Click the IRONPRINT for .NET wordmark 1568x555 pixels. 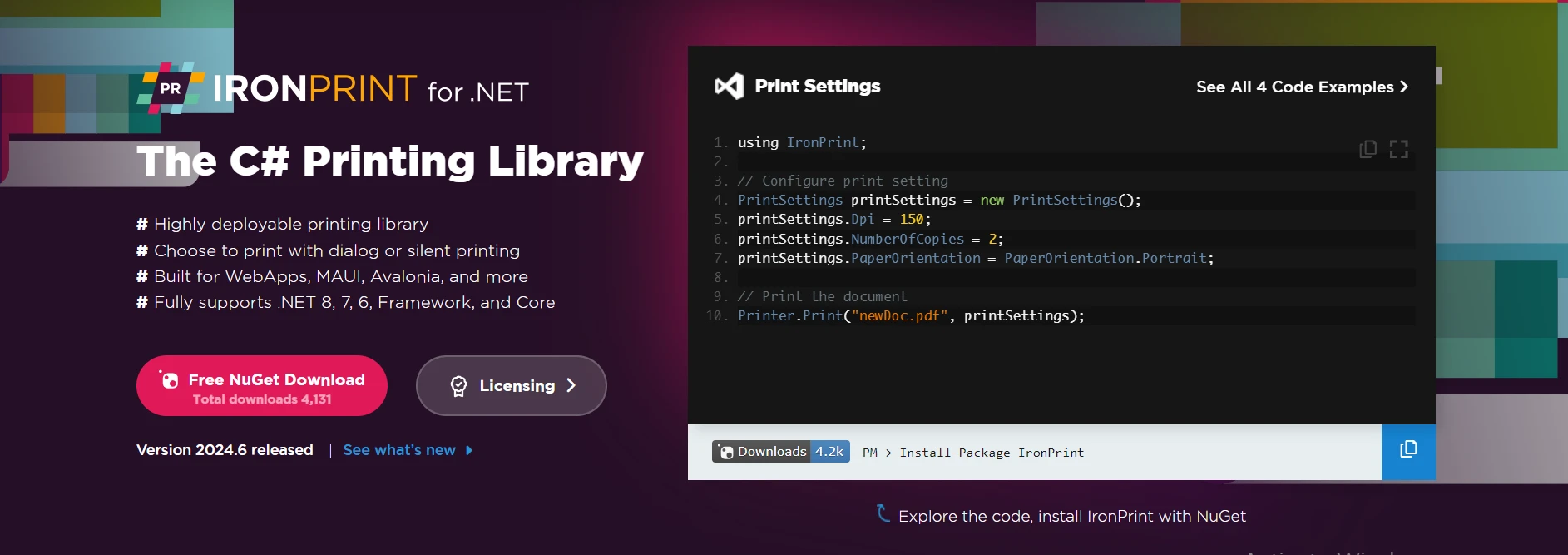371,89
